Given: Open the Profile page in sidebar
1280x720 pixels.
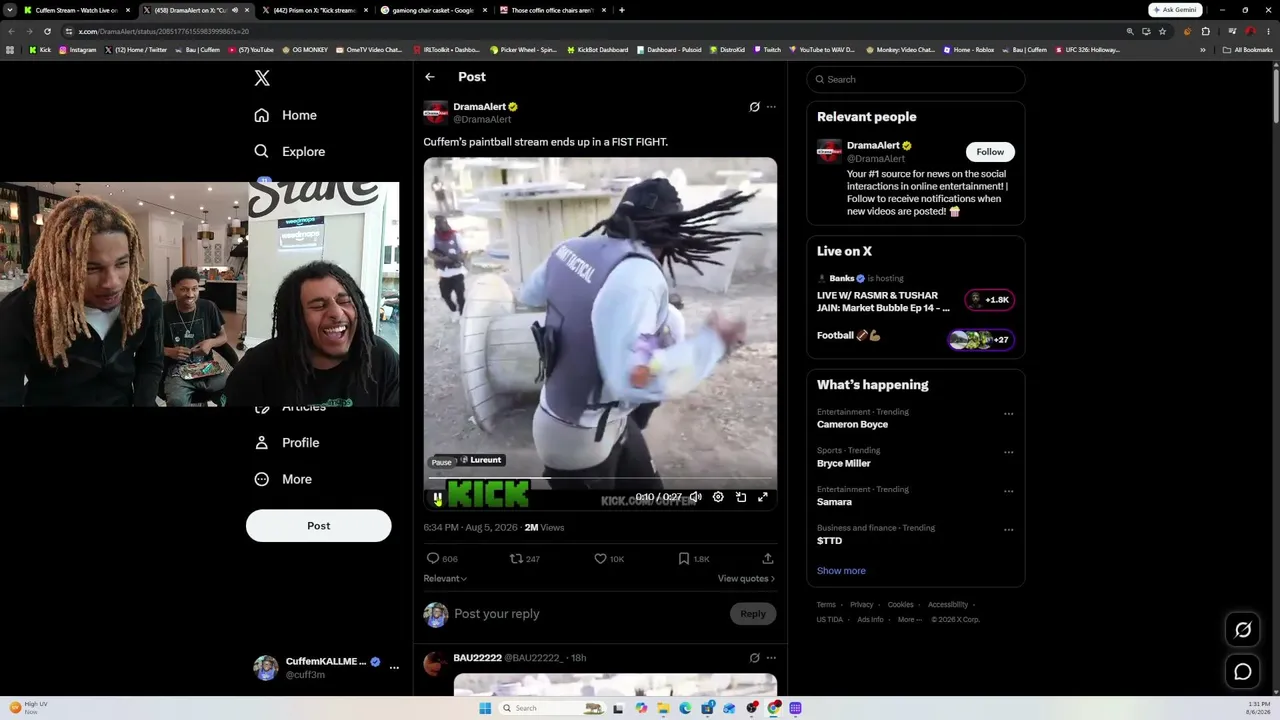Looking at the screenshot, I should coord(287,442).
